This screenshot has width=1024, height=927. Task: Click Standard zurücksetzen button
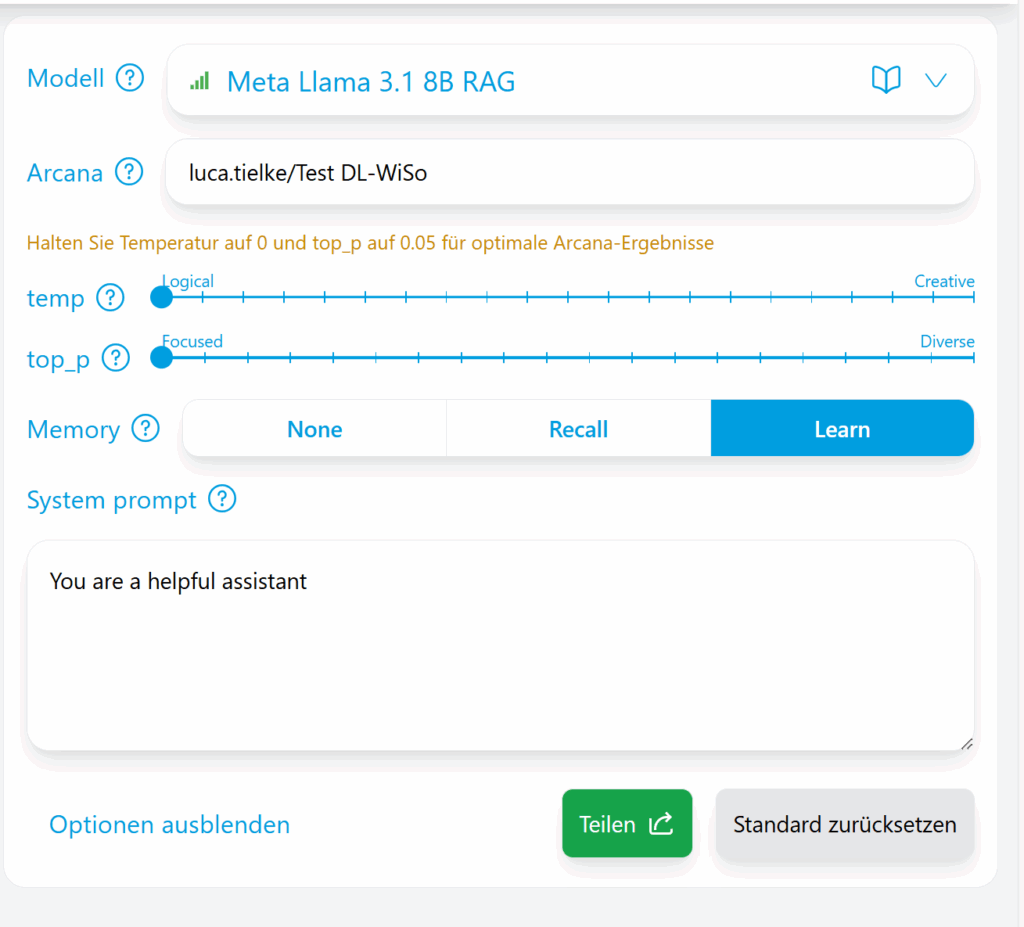pos(844,824)
